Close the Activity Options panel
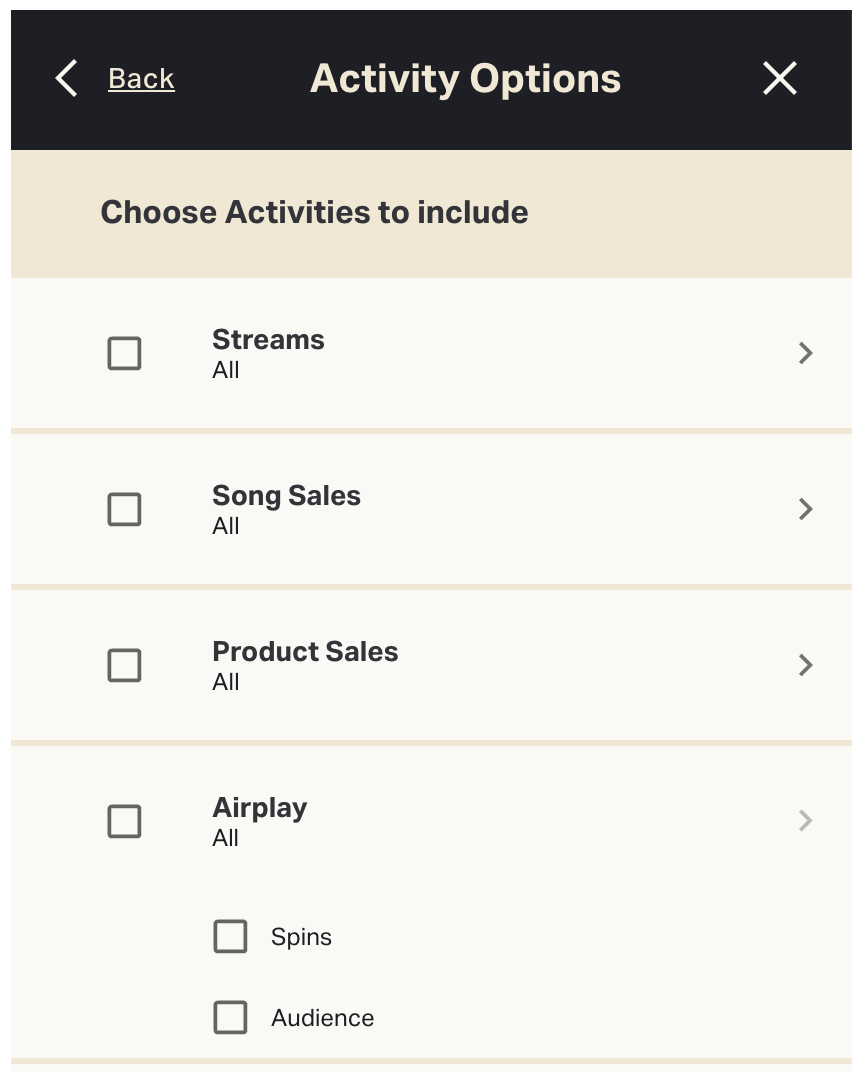 [x=780, y=78]
